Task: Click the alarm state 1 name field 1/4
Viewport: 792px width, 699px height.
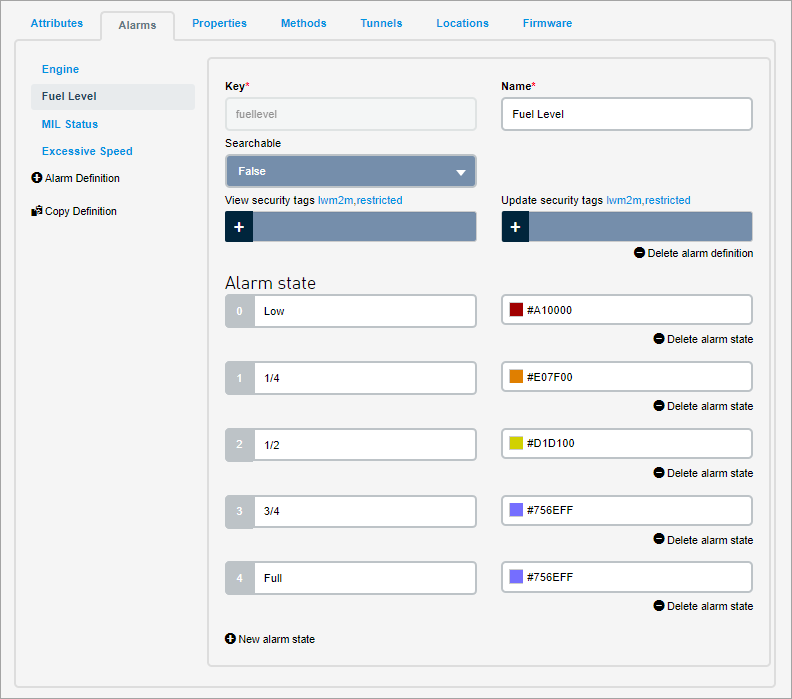Action: point(365,378)
